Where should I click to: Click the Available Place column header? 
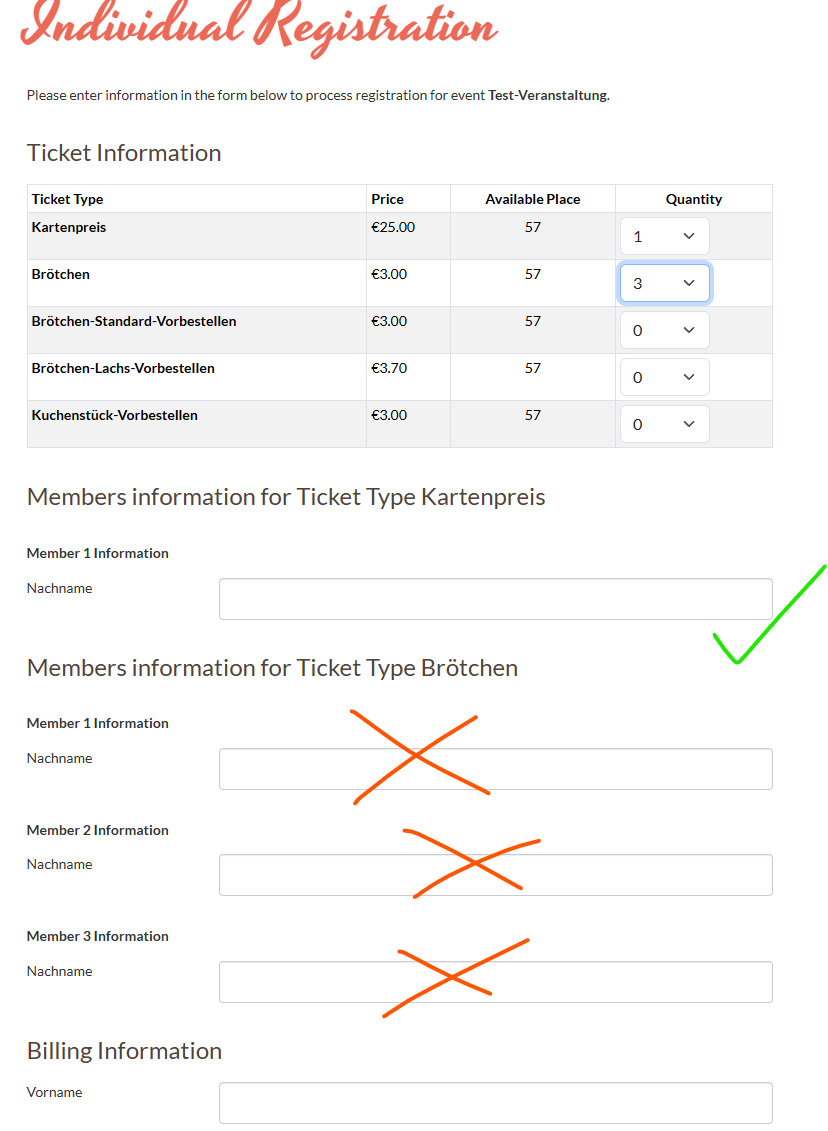[x=532, y=199]
